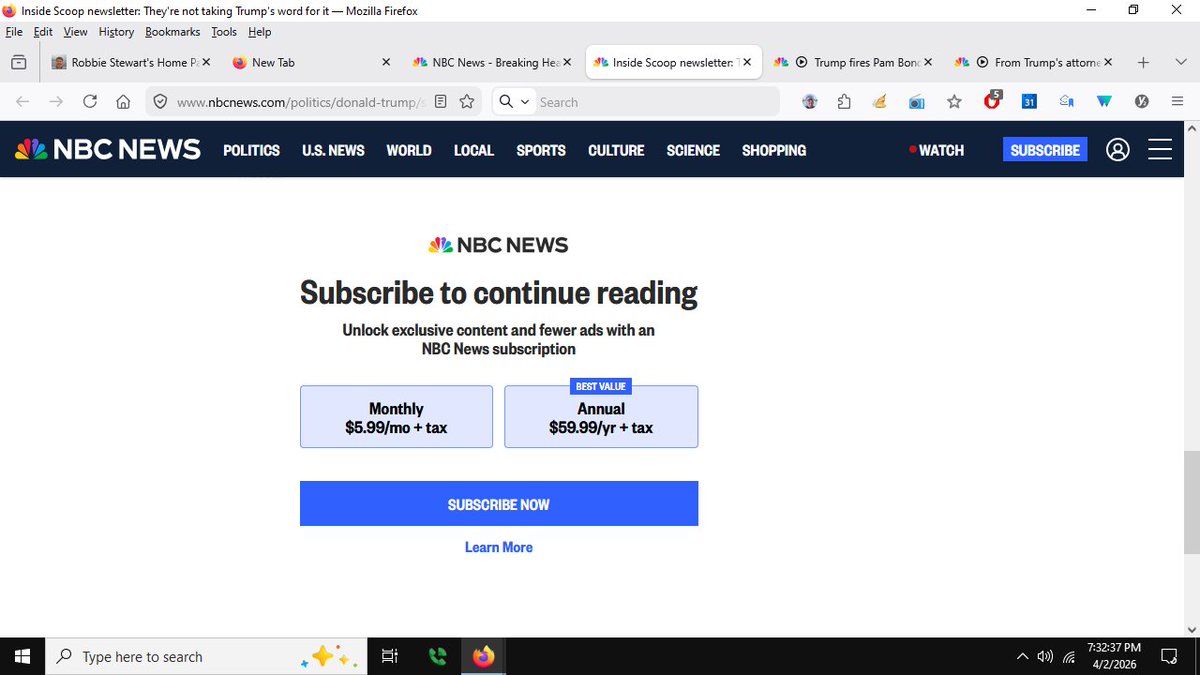Click the orange feather extension icon
The image size is (1200, 675).
pyautogui.click(x=880, y=102)
